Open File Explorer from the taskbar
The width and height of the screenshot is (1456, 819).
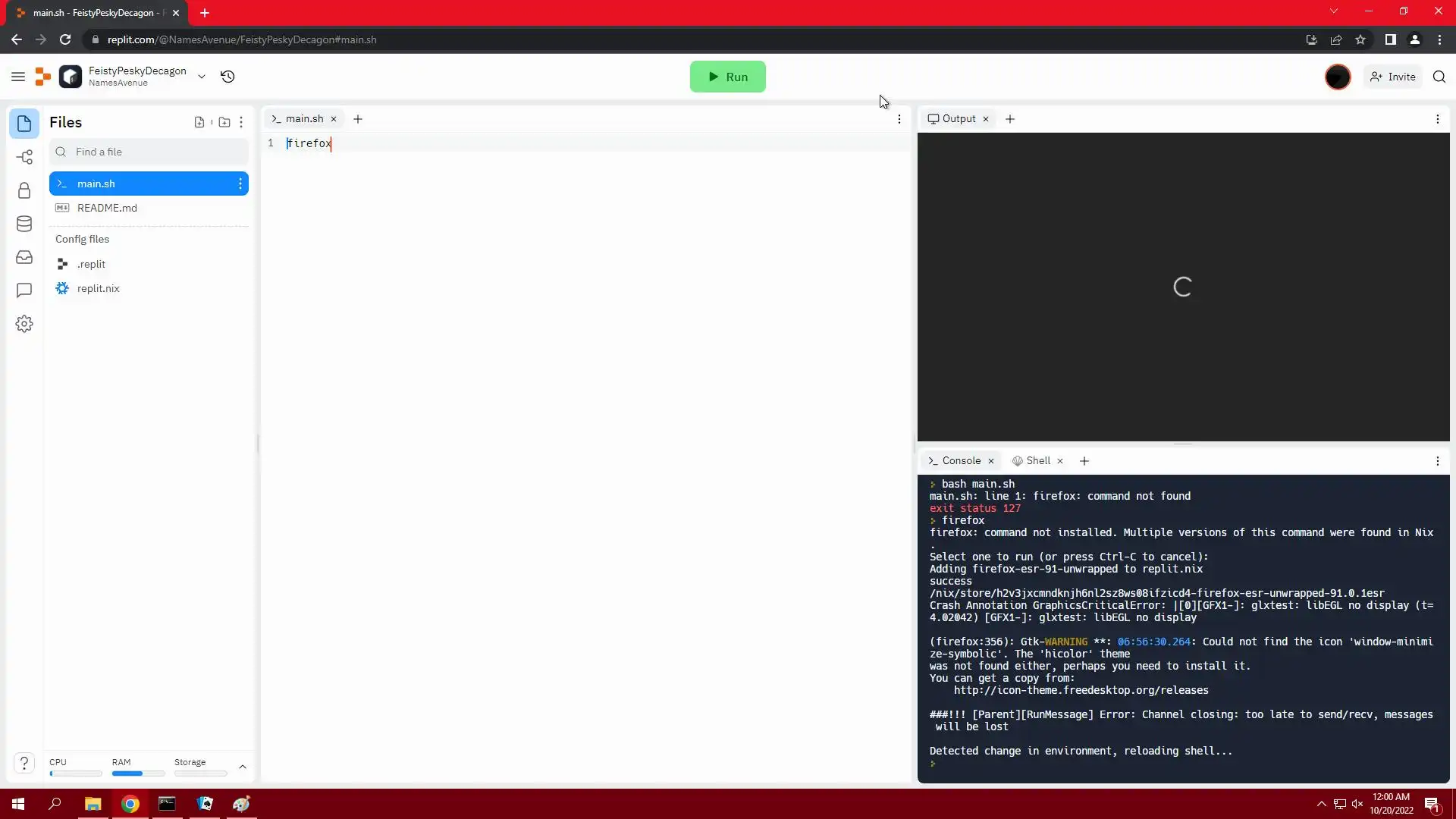[x=93, y=804]
